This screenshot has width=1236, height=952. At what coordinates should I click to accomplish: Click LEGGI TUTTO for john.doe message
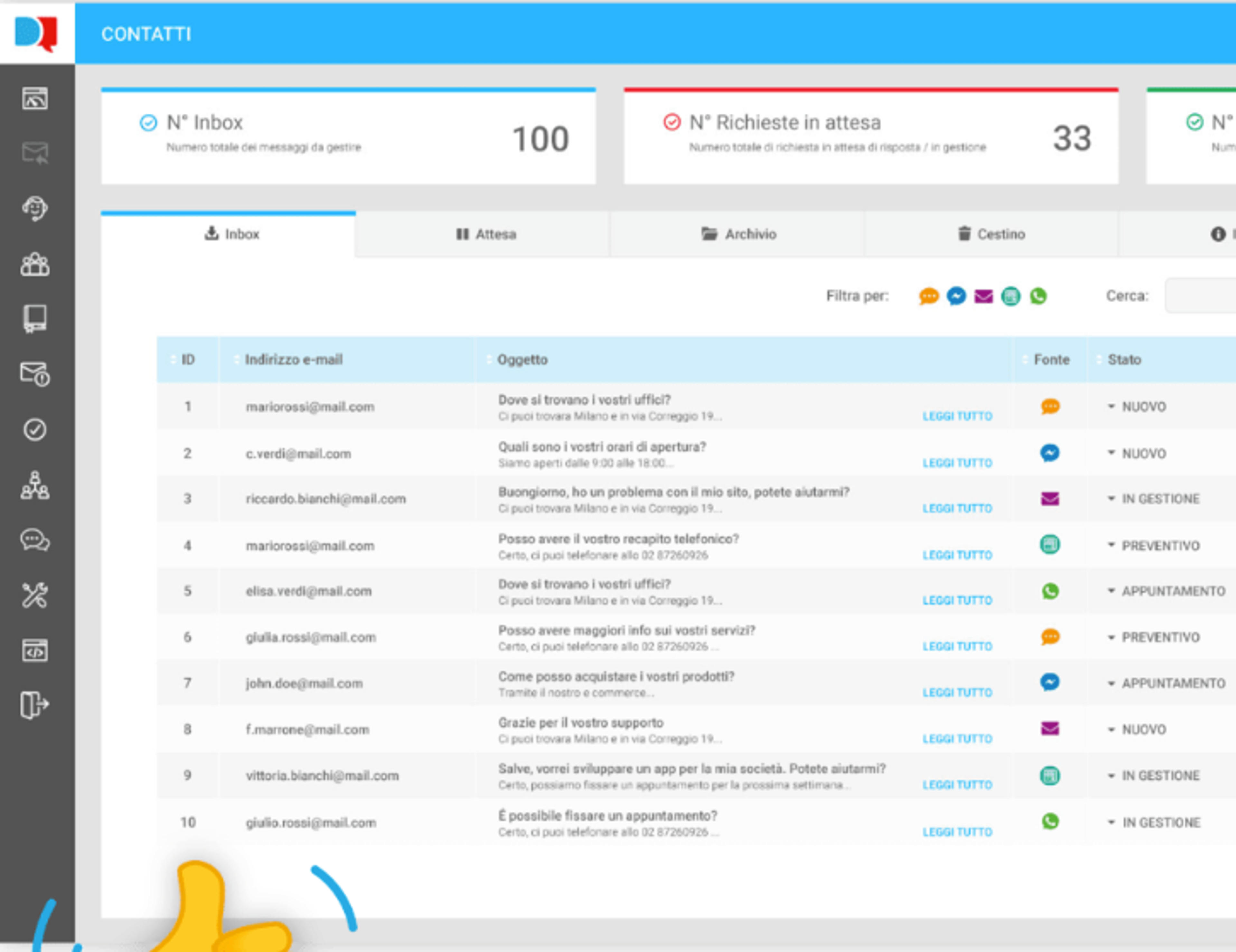pos(958,693)
